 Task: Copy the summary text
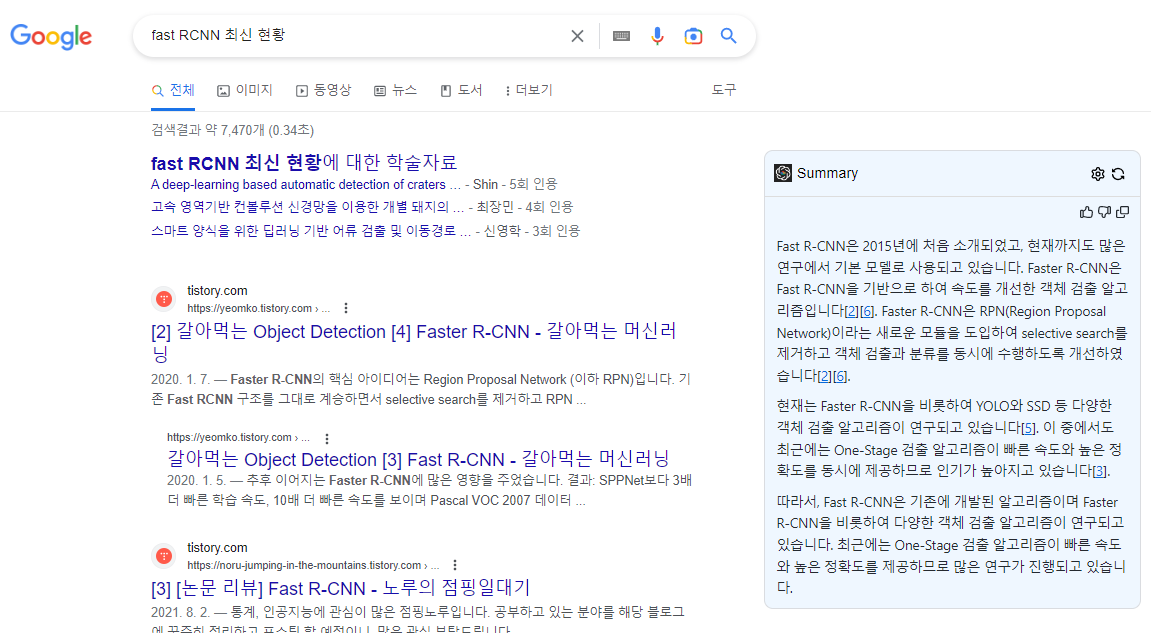coord(1122,212)
